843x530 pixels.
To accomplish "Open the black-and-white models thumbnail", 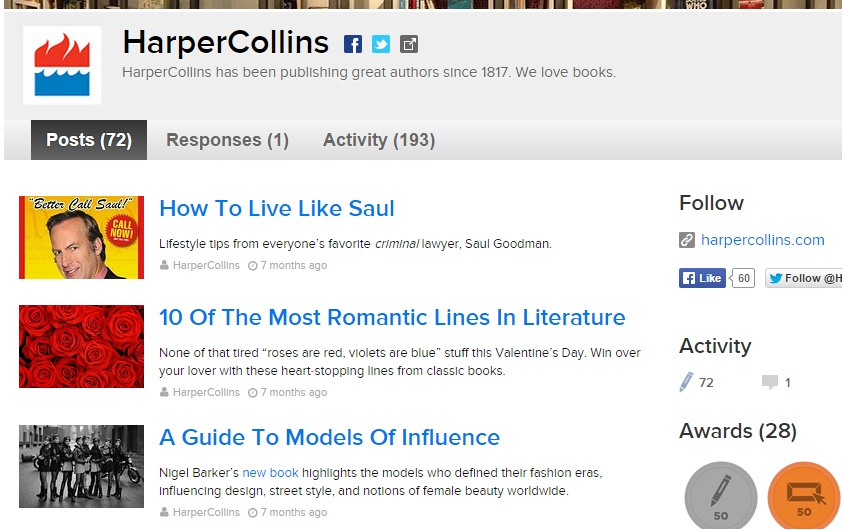I will [x=81, y=467].
